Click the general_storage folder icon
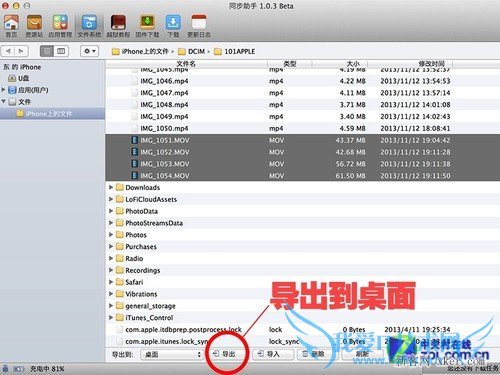 pyautogui.click(x=120, y=305)
